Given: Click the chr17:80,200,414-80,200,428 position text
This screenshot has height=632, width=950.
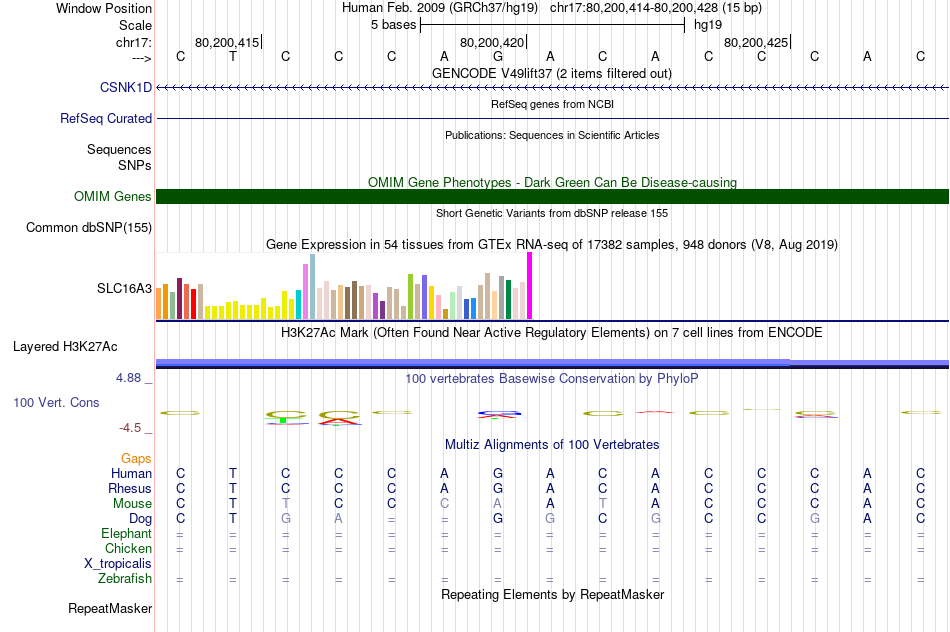Looking at the screenshot, I should pos(634,8).
